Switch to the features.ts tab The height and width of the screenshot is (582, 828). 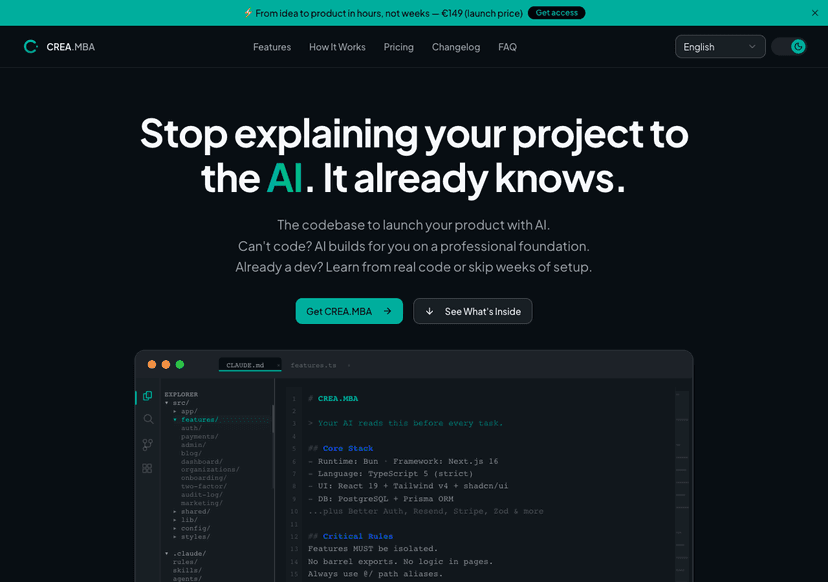tap(313, 366)
